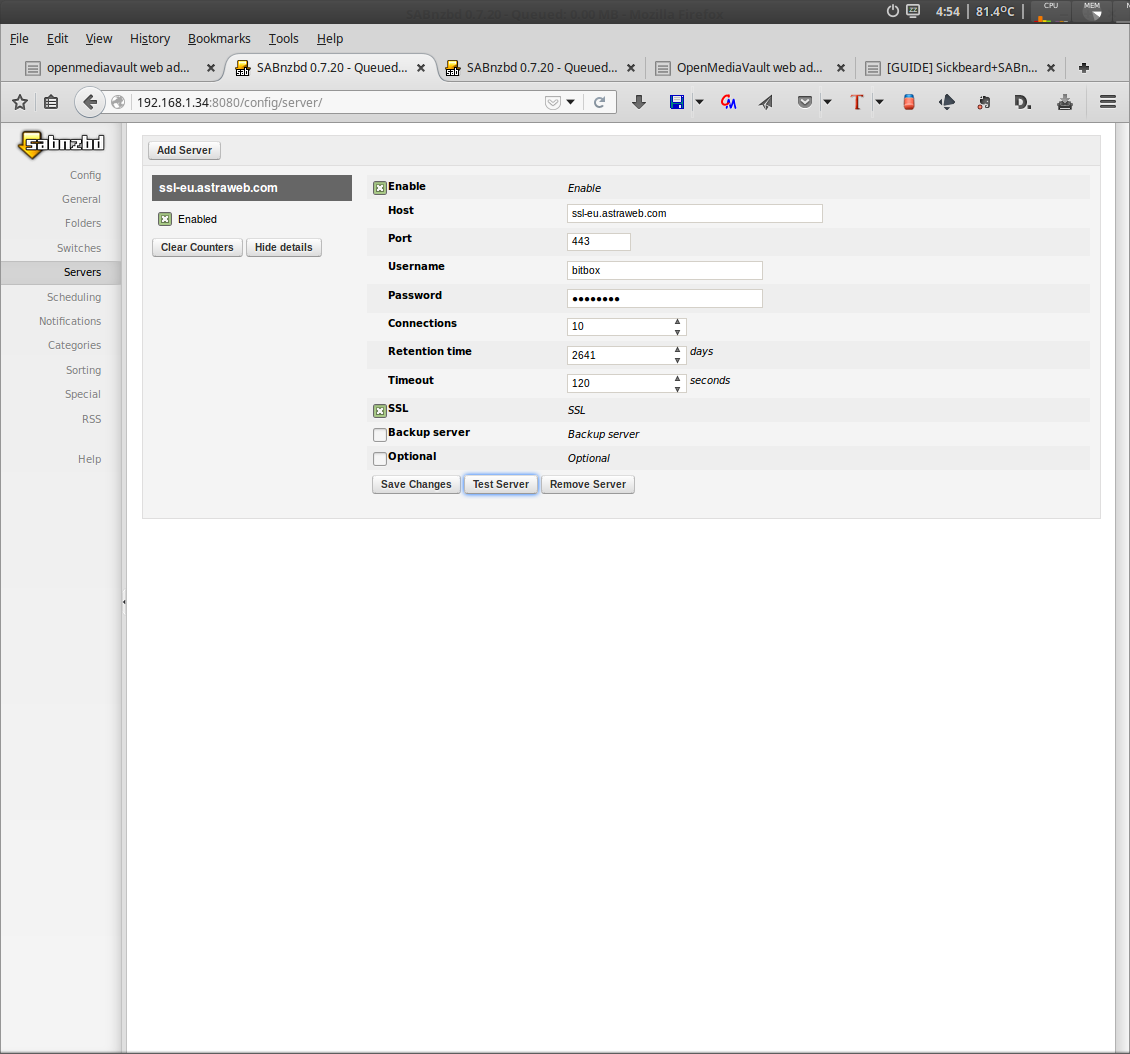Click the Pocket icon in toolbar
This screenshot has width=1130, height=1054.
[x=805, y=102]
